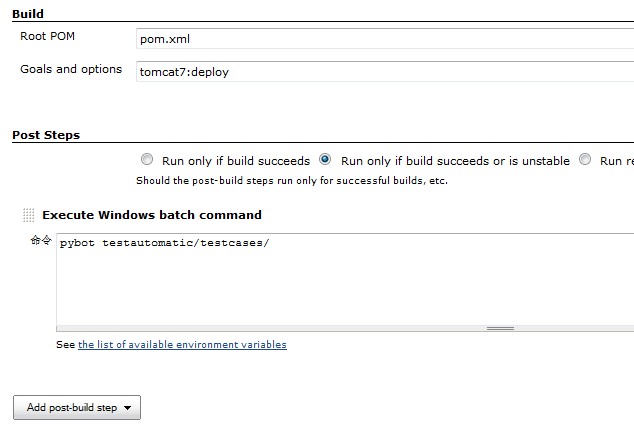Open the "Add post-build step" dropdown
This screenshot has height=425, width=634.
[x=76, y=407]
